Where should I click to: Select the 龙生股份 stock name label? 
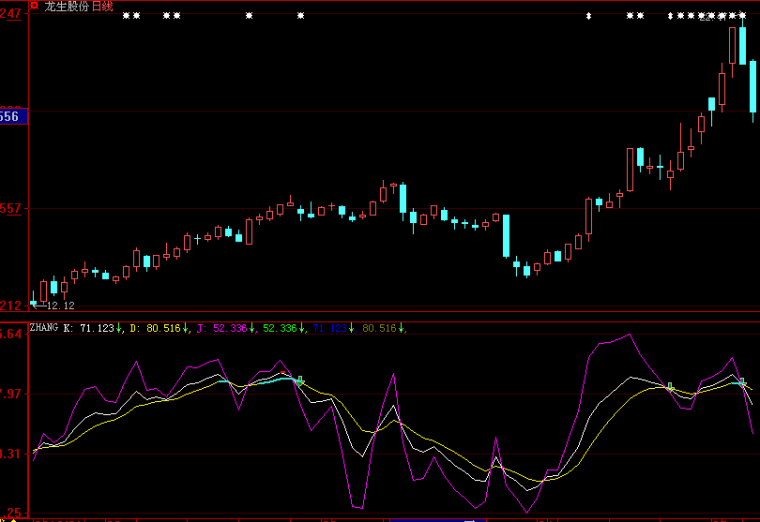[x=66, y=6]
